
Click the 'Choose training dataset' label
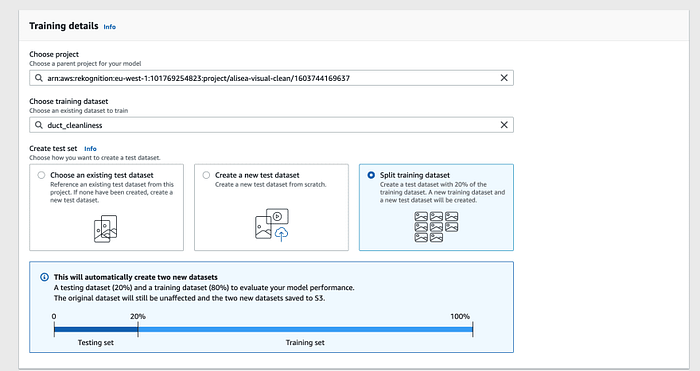pos(69,101)
